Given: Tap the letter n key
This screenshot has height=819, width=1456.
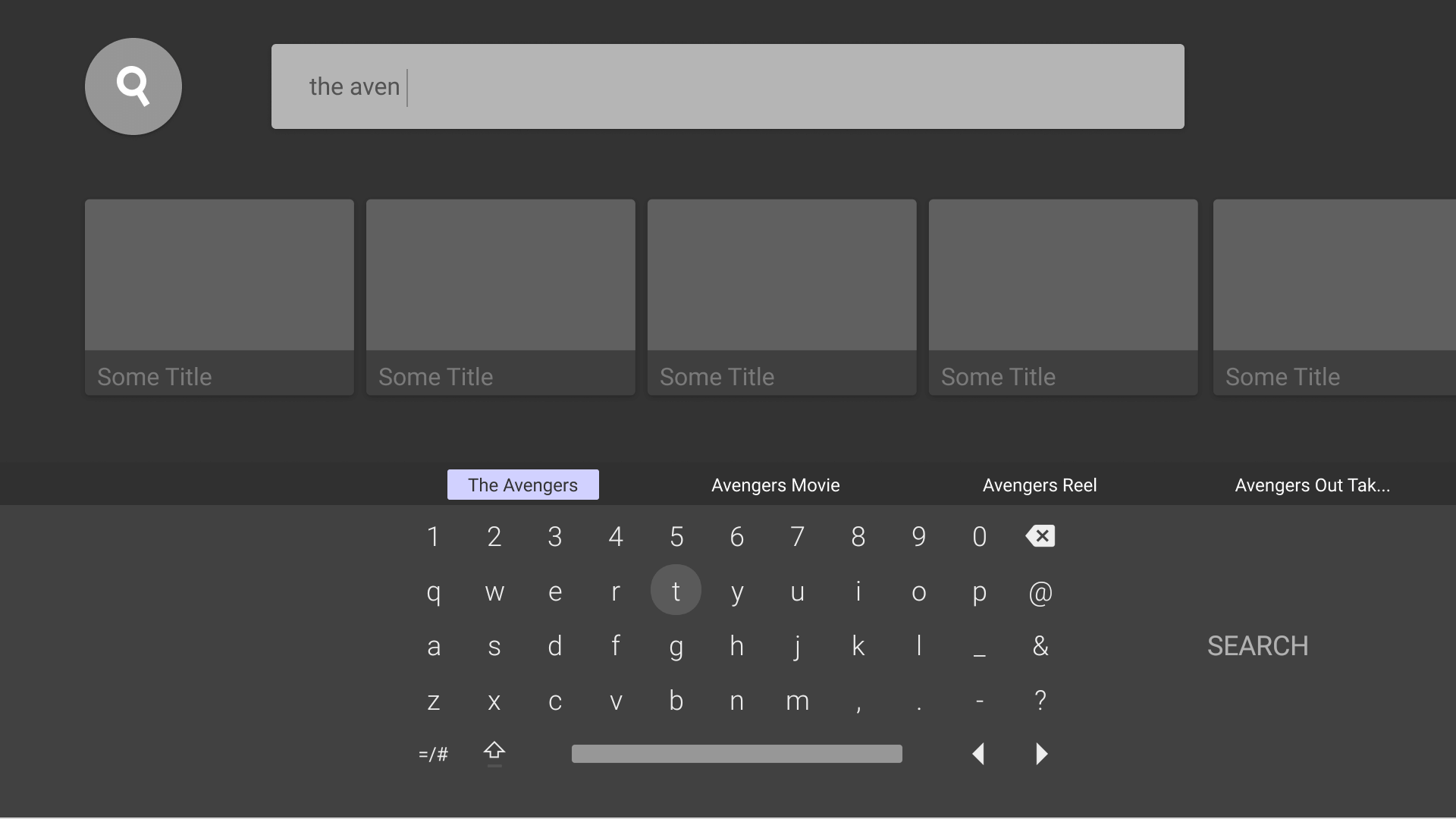Looking at the screenshot, I should [x=737, y=701].
